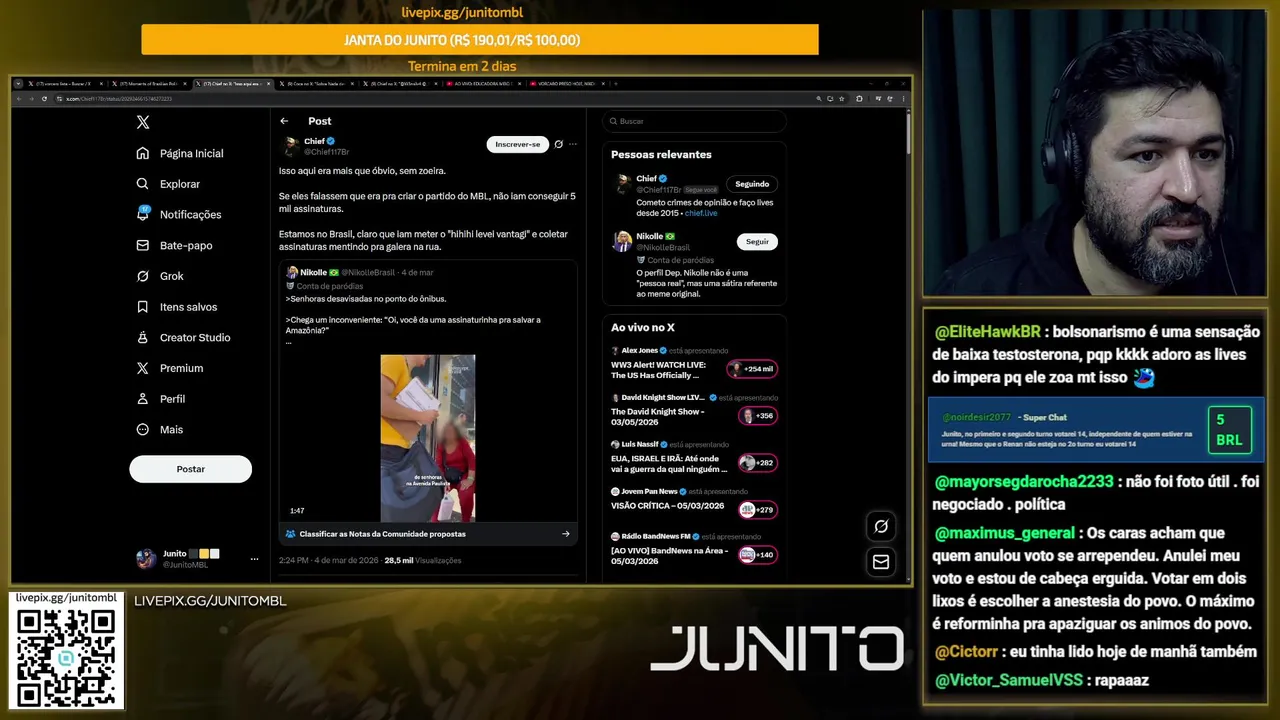Click Postar button
Viewport: 1280px width, 720px height.
click(x=190, y=469)
